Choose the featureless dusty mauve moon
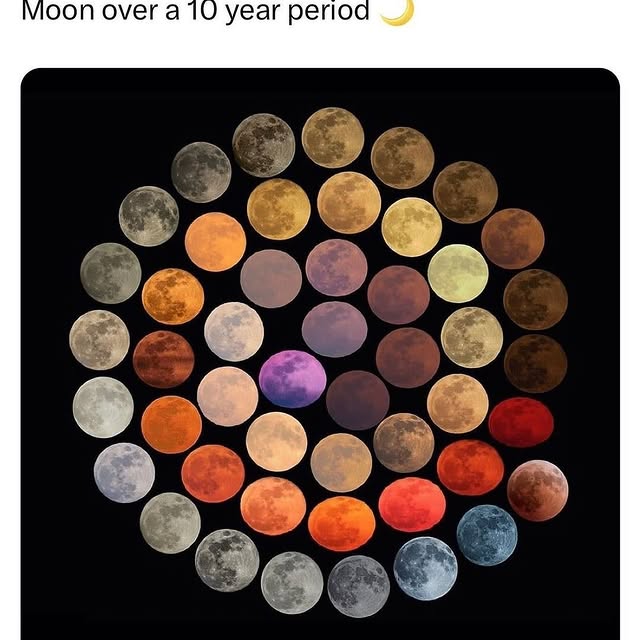 tap(271, 278)
